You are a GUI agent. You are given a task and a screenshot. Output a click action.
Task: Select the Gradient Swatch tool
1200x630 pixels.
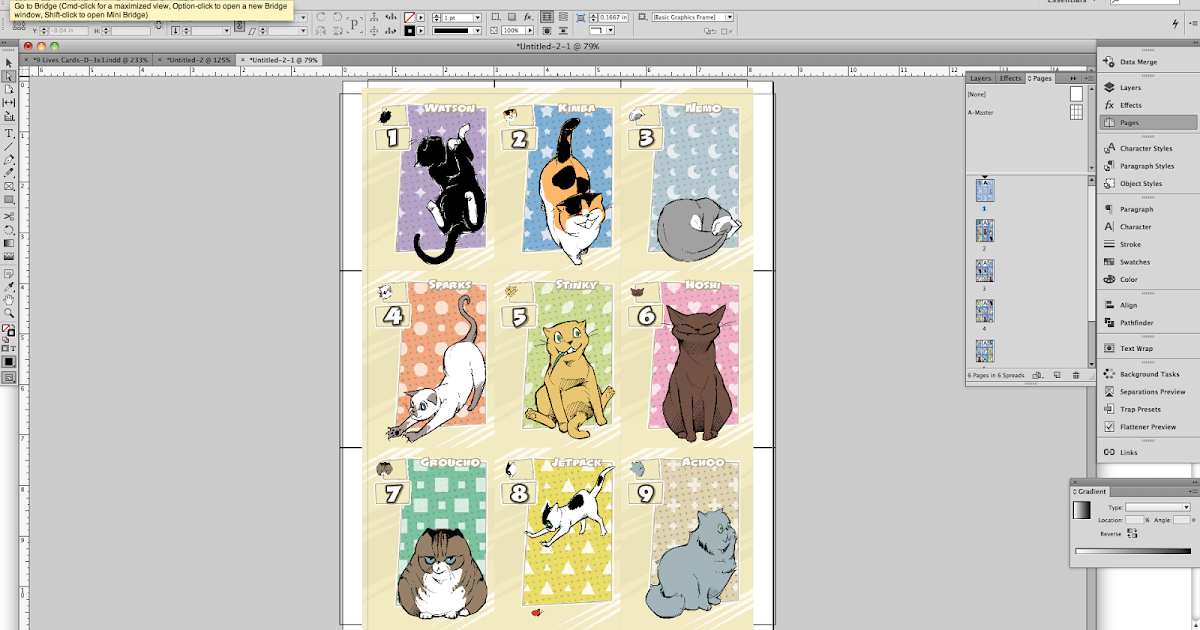pos(9,243)
